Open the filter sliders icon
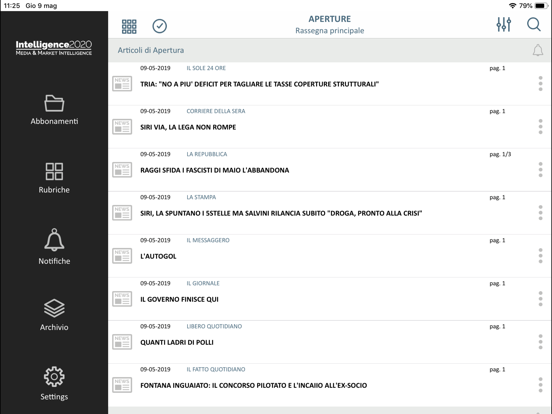552x414 pixels. click(x=504, y=25)
